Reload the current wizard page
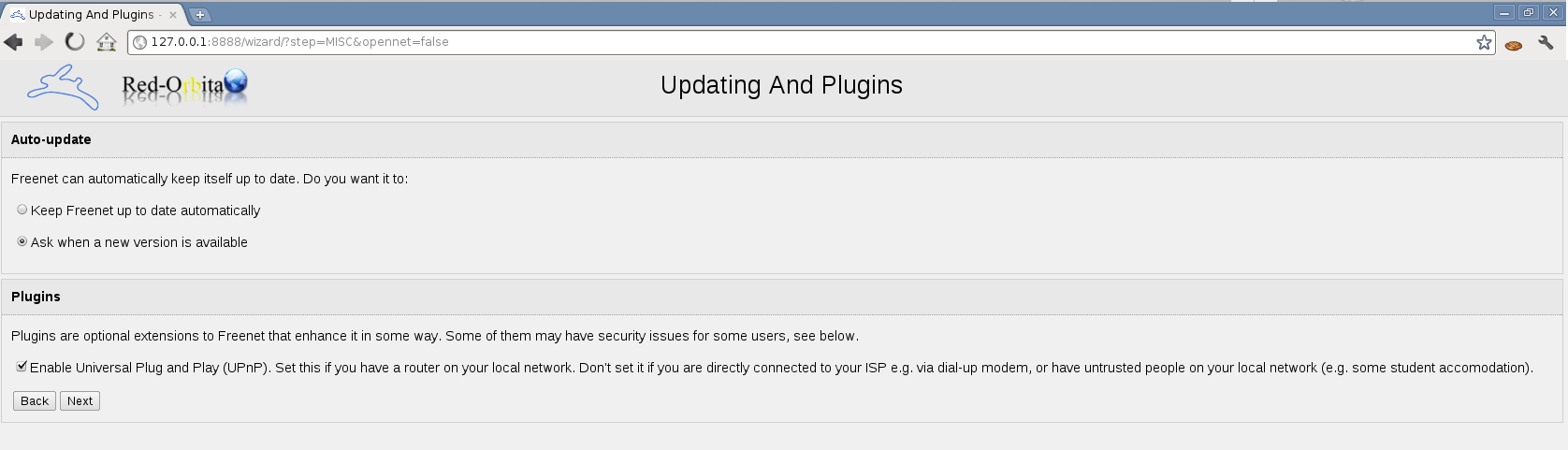1568x450 pixels. [x=75, y=42]
